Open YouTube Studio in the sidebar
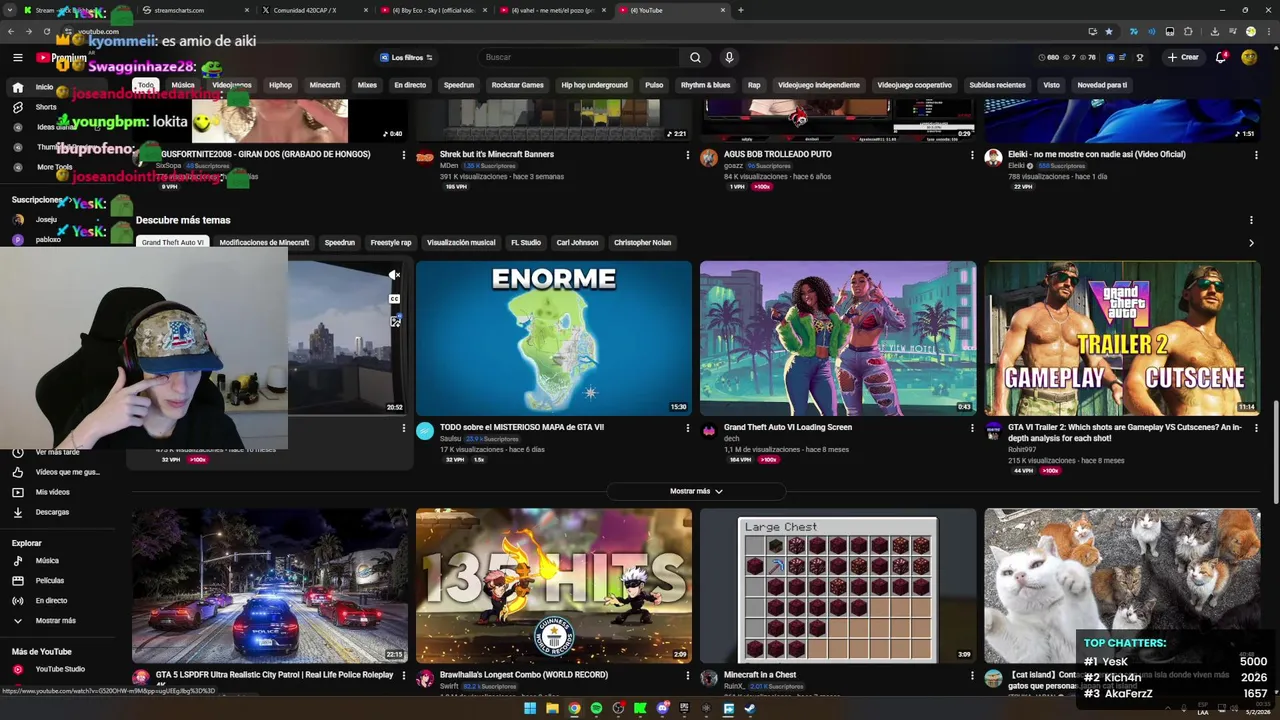Image resolution: width=1280 pixels, height=720 pixels. pyautogui.click(x=60, y=669)
